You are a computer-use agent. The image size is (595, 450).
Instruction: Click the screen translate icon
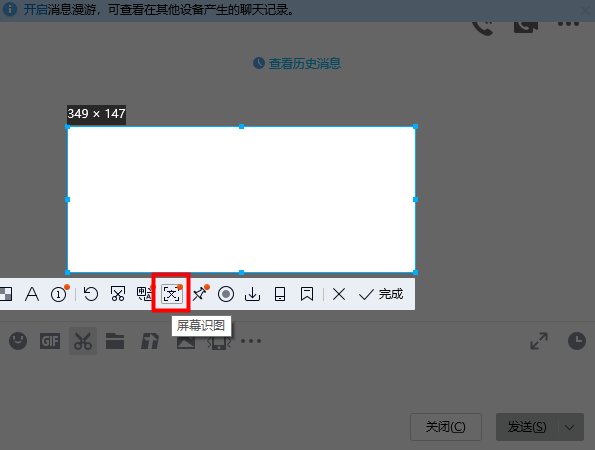(x=145, y=294)
